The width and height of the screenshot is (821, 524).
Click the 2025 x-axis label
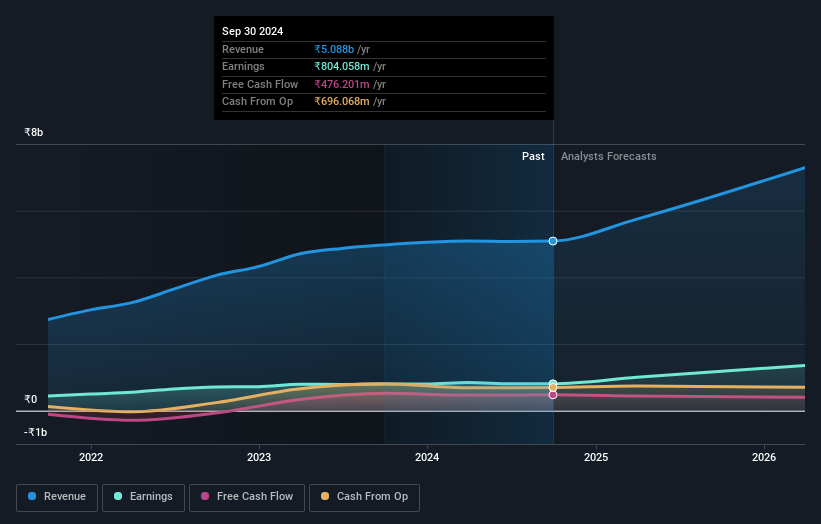[596, 458]
